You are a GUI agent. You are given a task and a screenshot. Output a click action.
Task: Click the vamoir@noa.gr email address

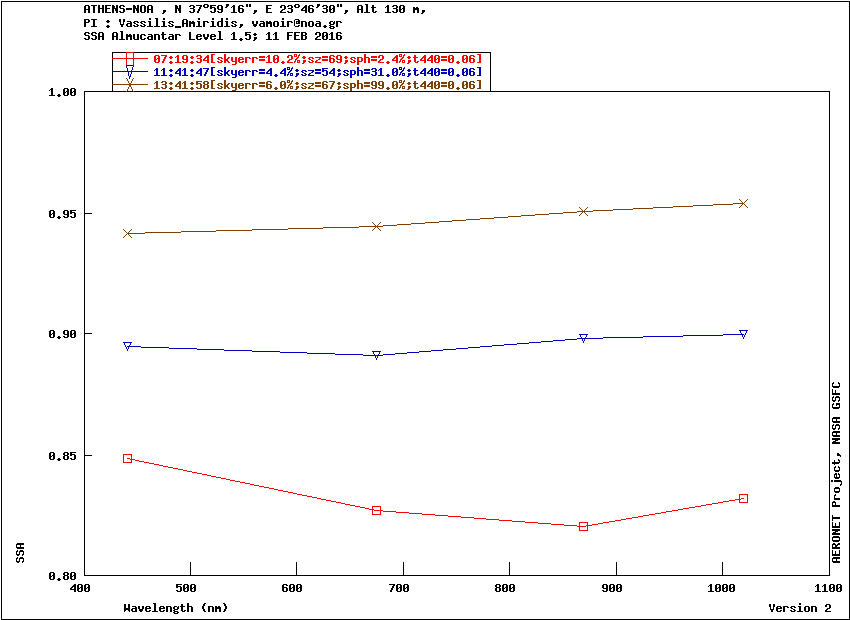point(297,23)
